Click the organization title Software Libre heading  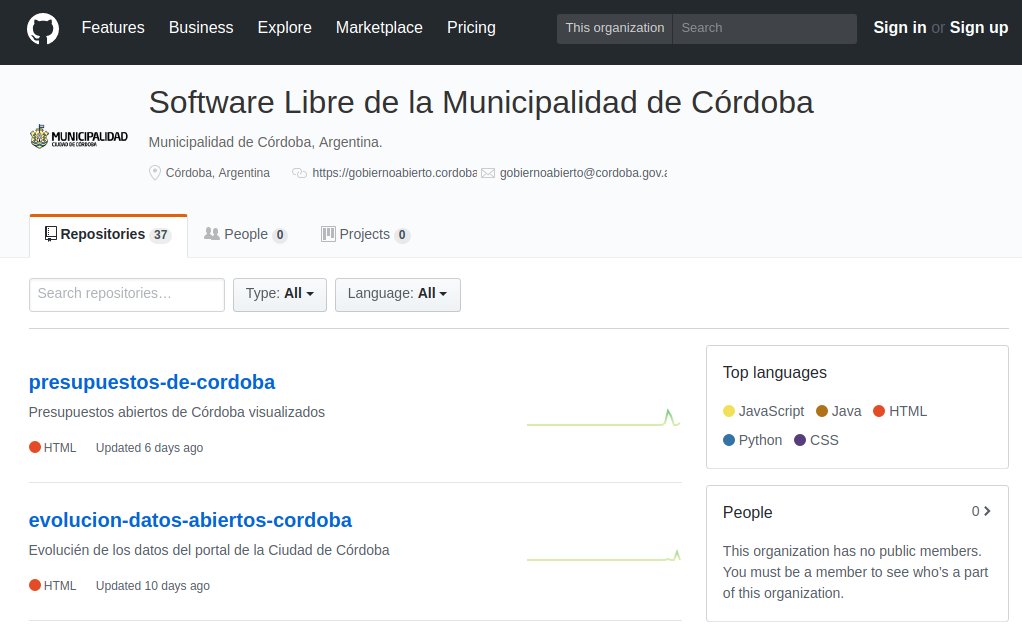(481, 102)
